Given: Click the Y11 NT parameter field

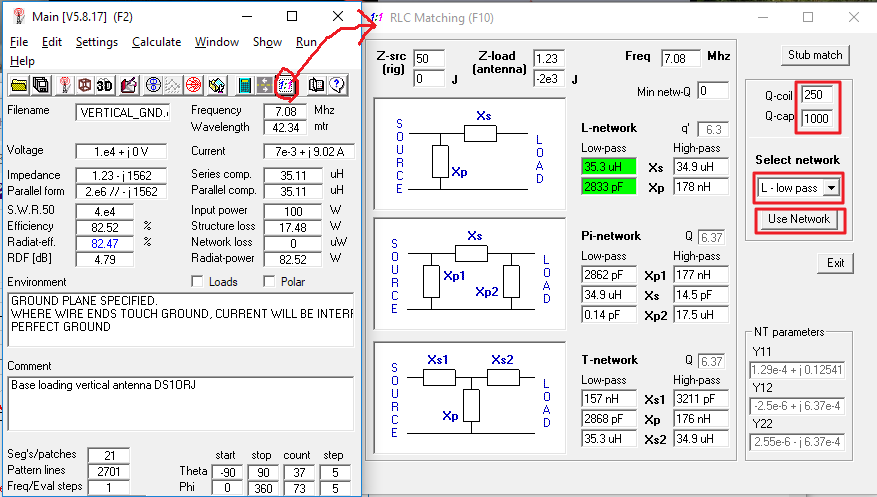Looking at the screenshot, I should pos(796,370).
